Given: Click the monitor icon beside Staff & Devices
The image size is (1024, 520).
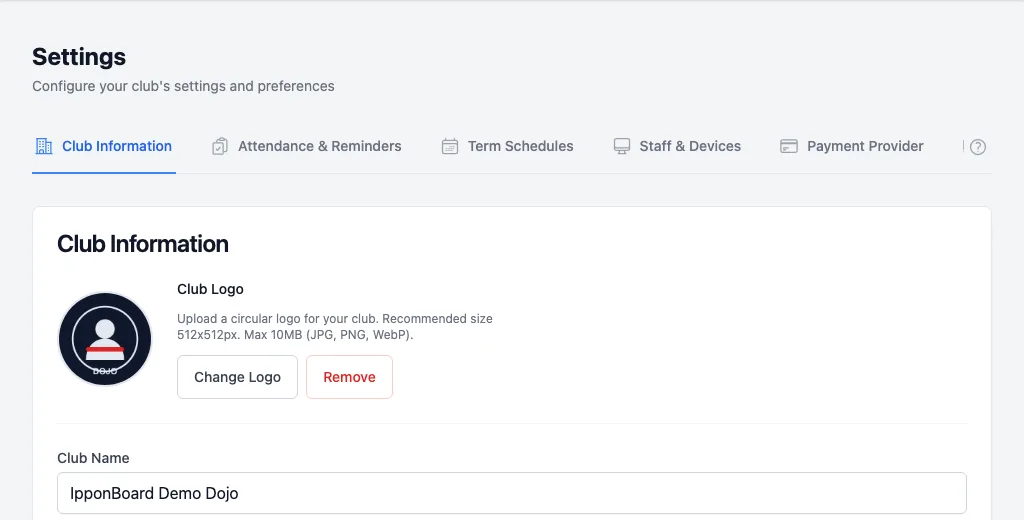Looking at the screenshot, I should coord(622,146).
